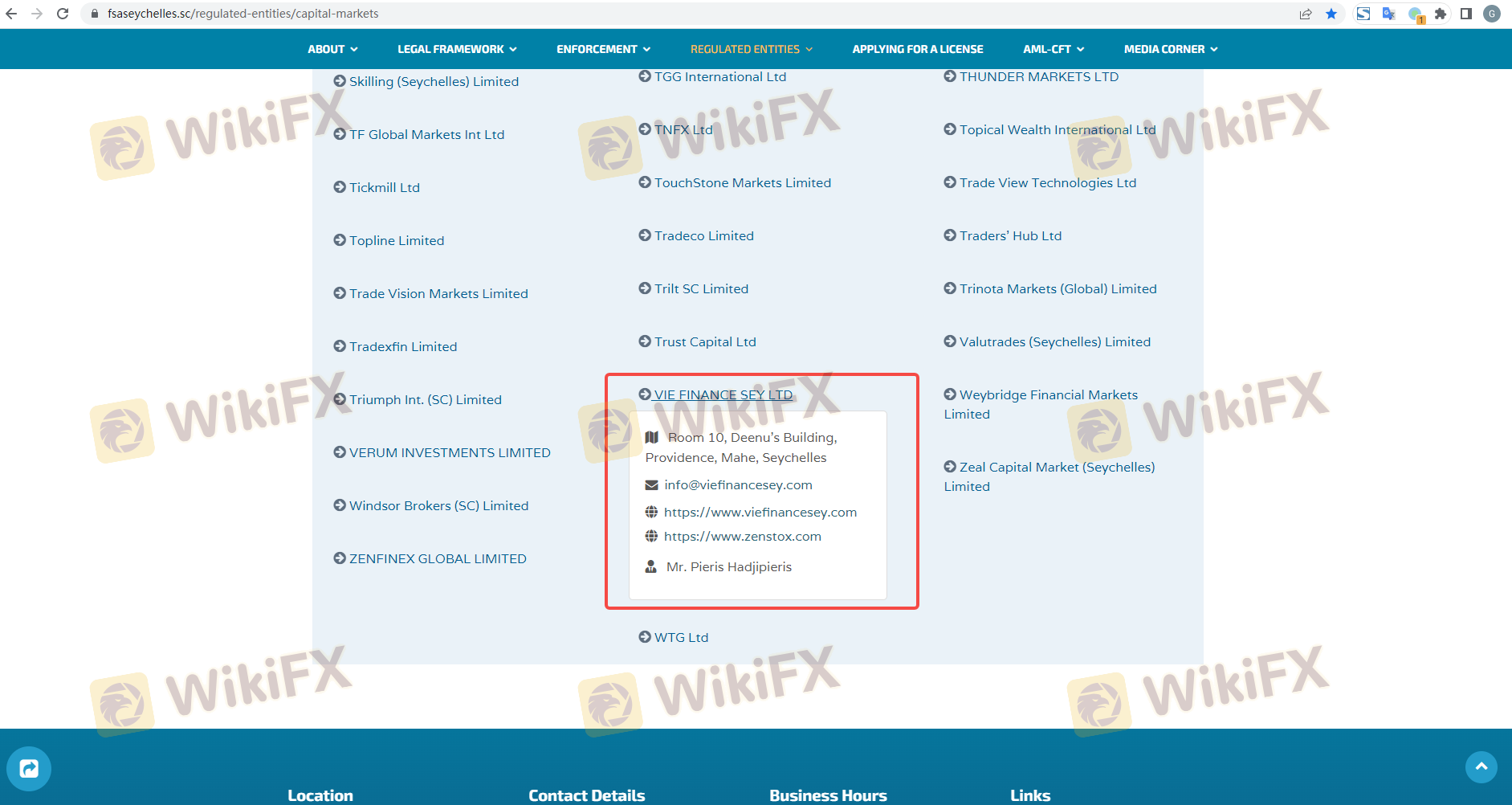Open Trilt SC Limited entry
1512x805 pixels.
(x=701, y=289)
